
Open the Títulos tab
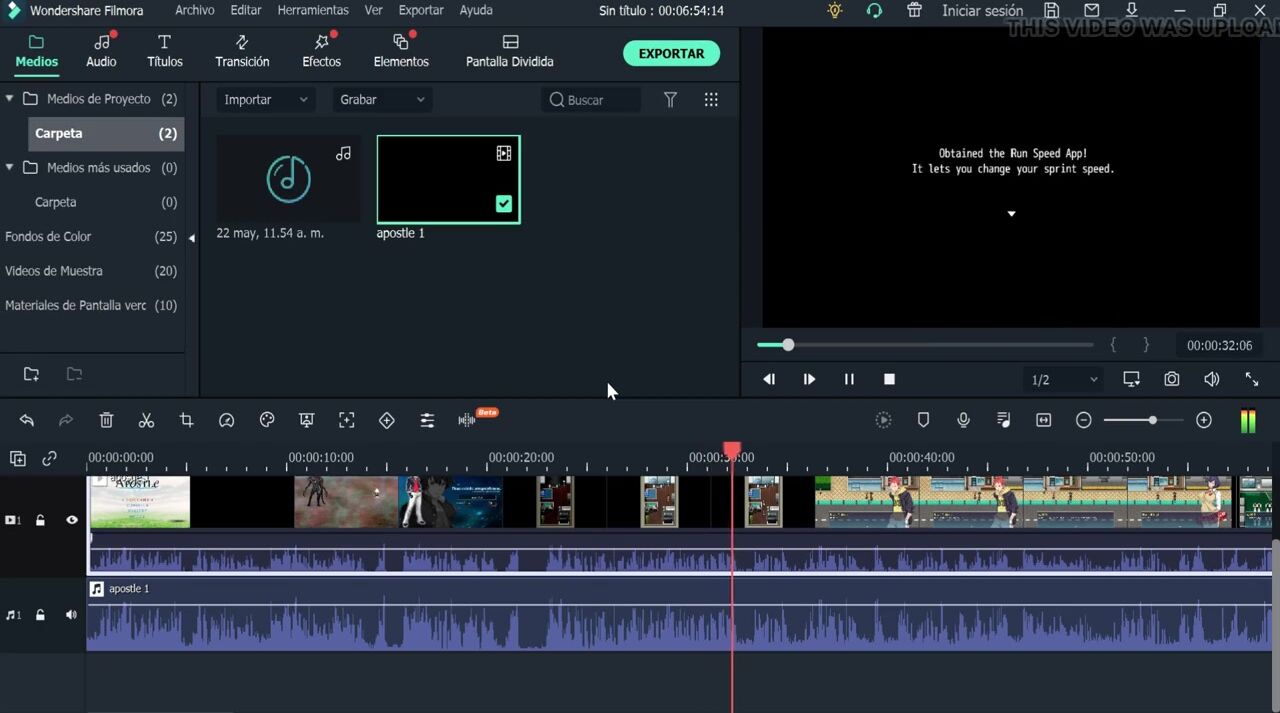(165, 51)
